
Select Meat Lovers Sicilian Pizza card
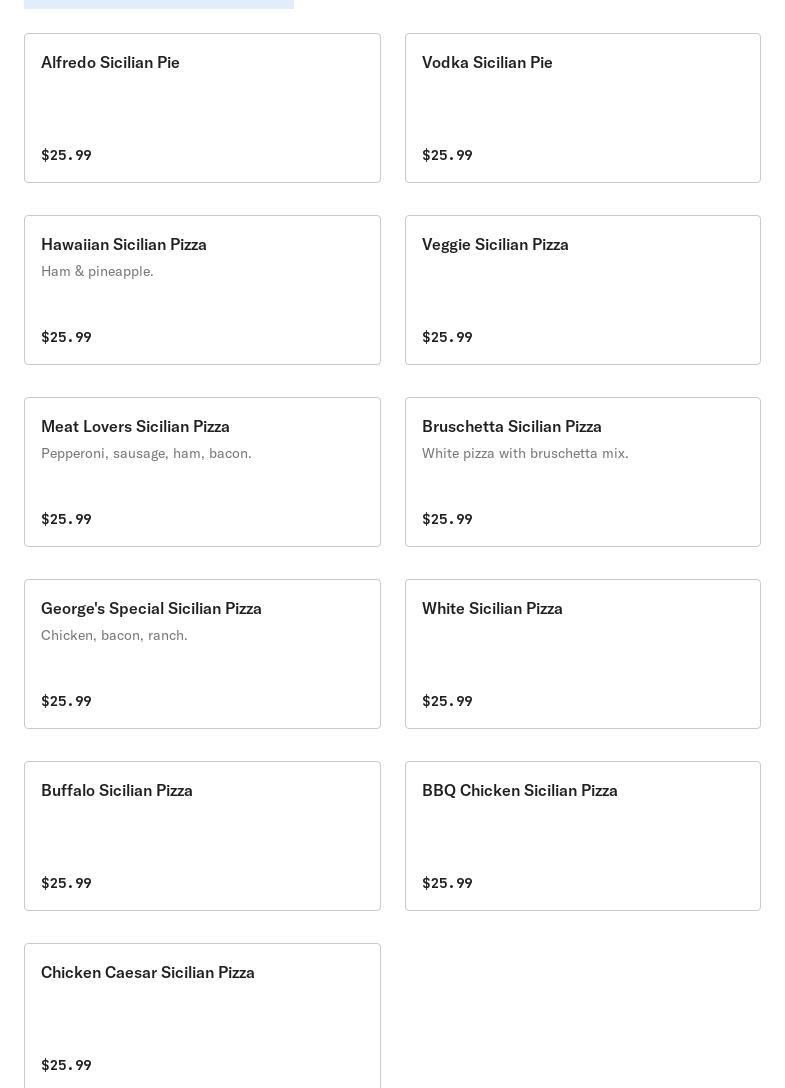(x=202, y=472)
